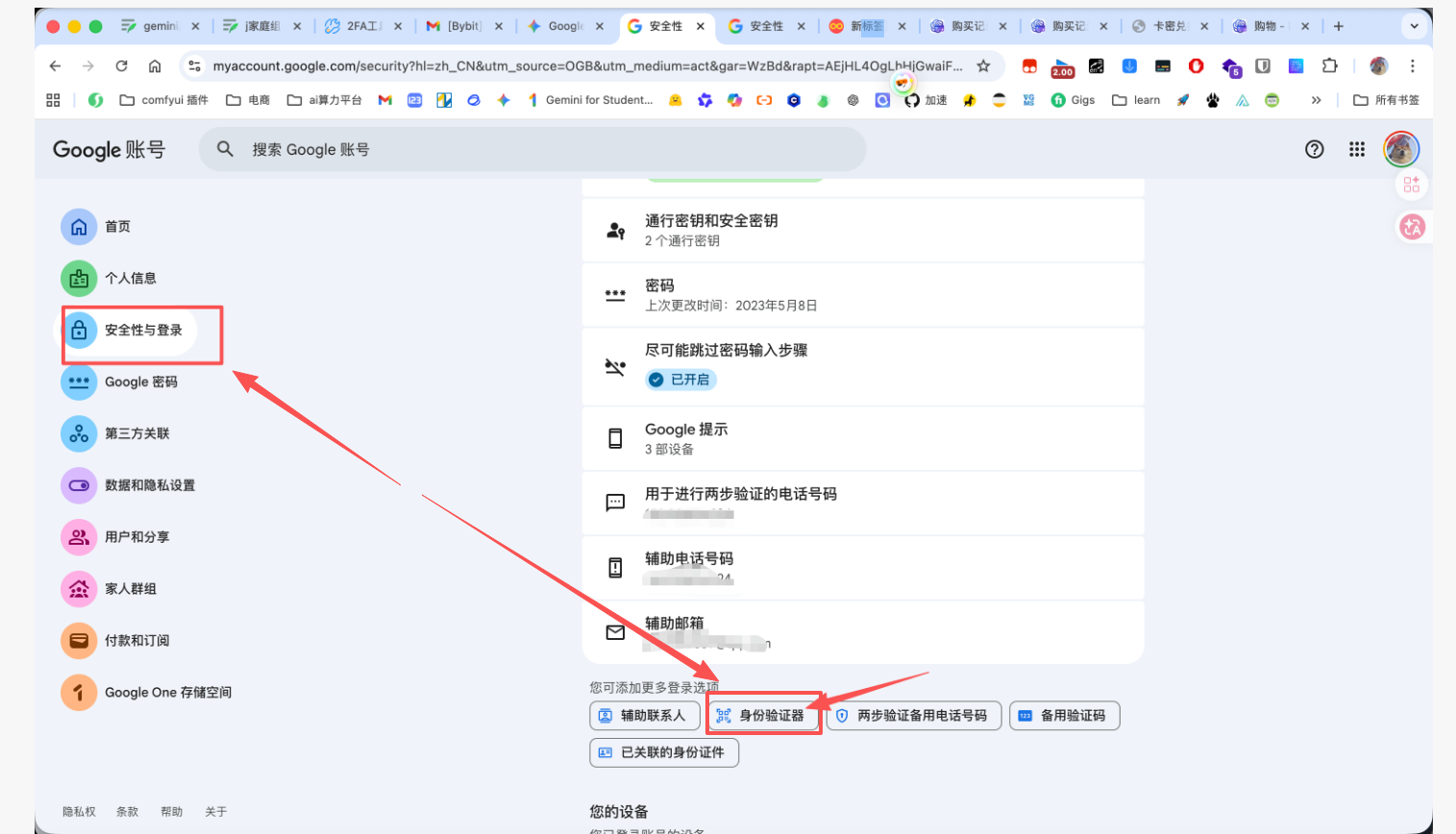This screenshot has width=1456, height=834.
Task: Switch to the 新标签 tab
Action: coord(866,27)
